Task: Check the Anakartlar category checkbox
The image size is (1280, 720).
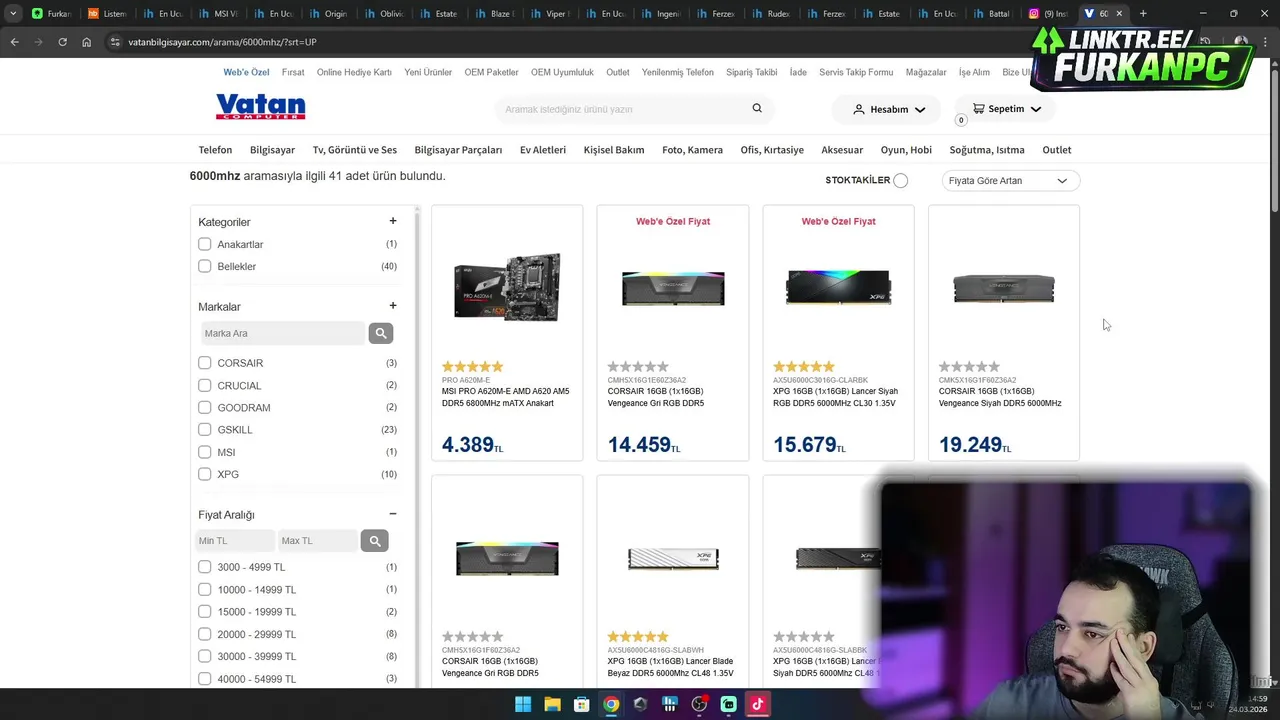Action: point(205,244)
